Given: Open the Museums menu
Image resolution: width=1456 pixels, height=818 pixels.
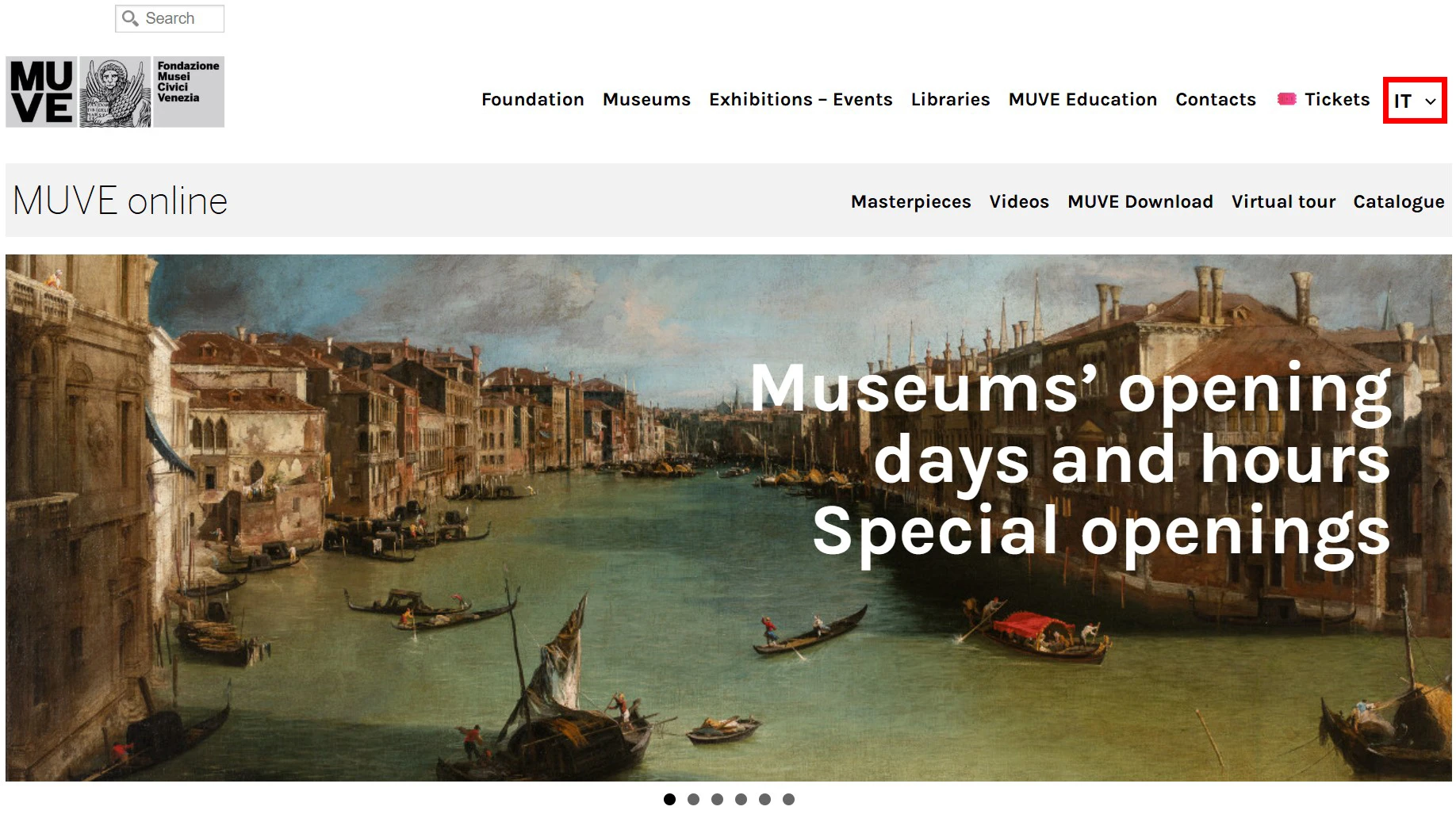Looking at the screenshot, I should (646, 99).
